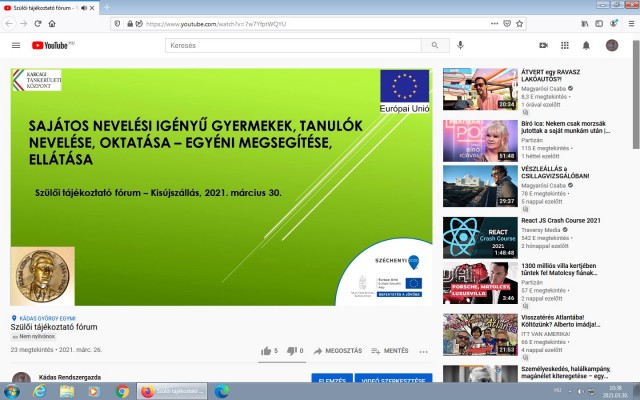Viewport: 640px width, 400px height.
Task: Open the Firefox library icon
Action: pyautogui.click(x=585, y=24)
